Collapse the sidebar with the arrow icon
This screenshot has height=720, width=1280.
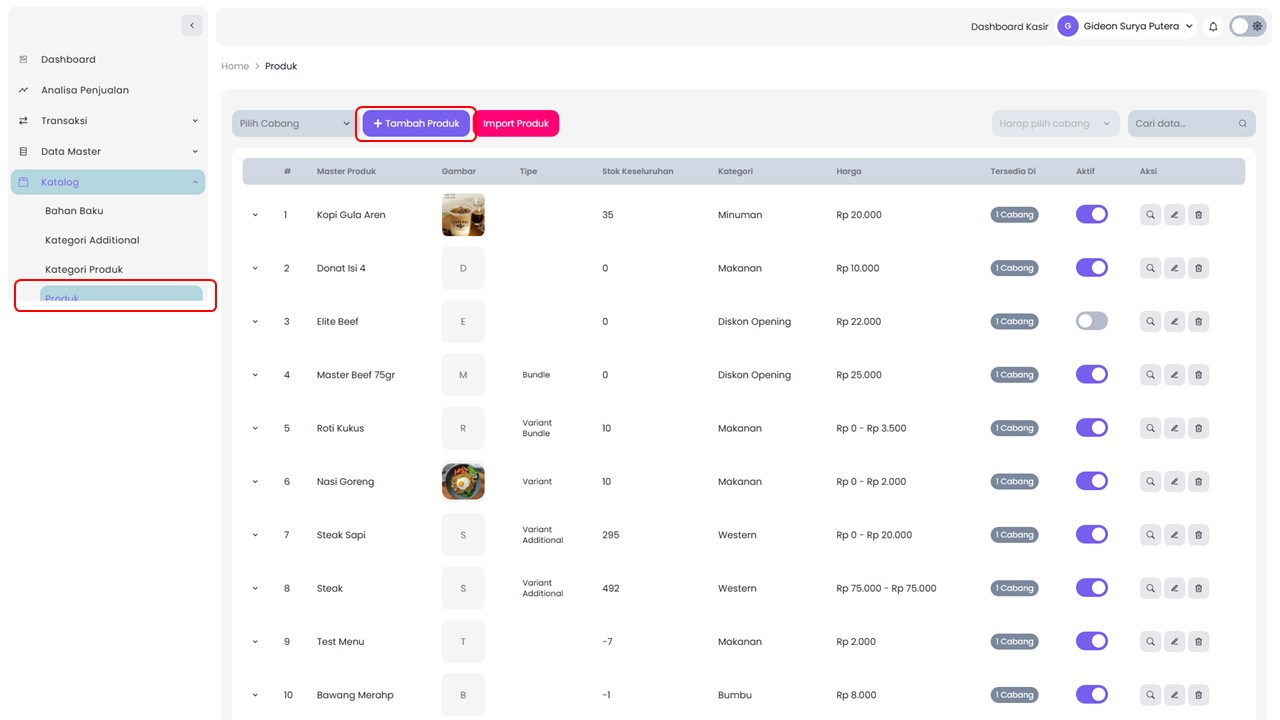192,25
